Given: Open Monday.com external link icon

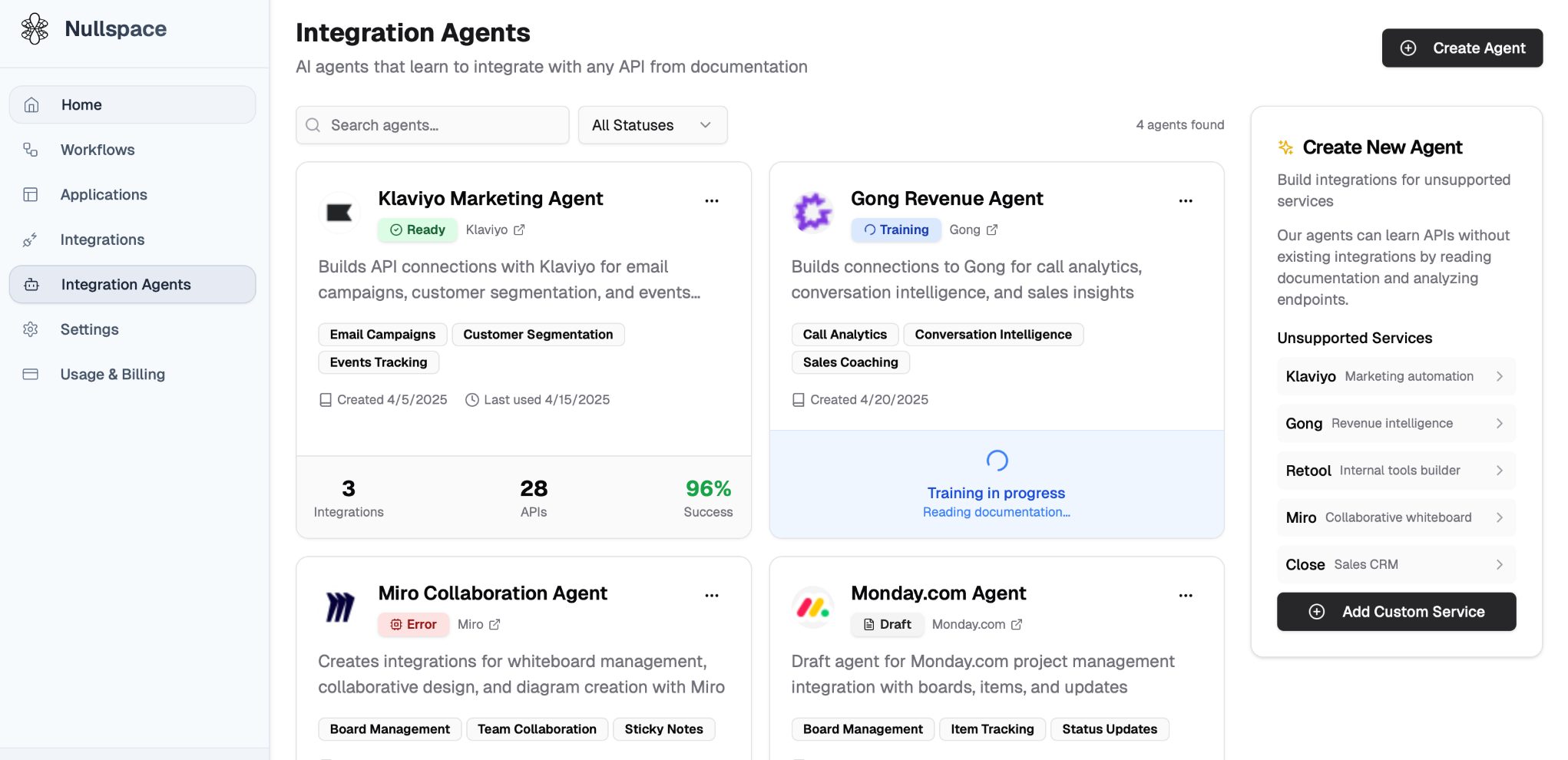Looking at the screenshot, I should pyautogui.click(x=1017, y=624).
